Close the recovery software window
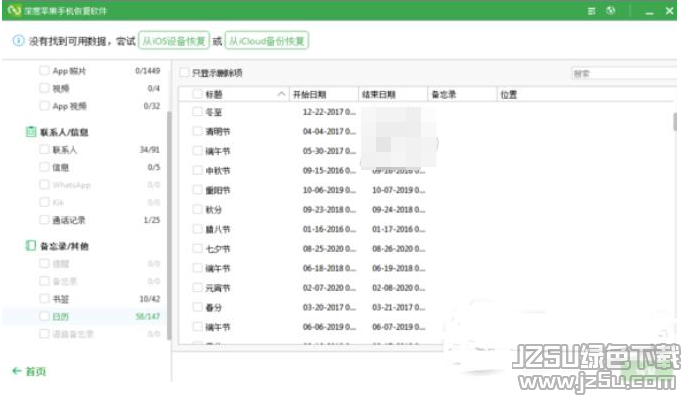Image resolution: width=682 pixels, height=395 pixels. click(x=669, y=11)
